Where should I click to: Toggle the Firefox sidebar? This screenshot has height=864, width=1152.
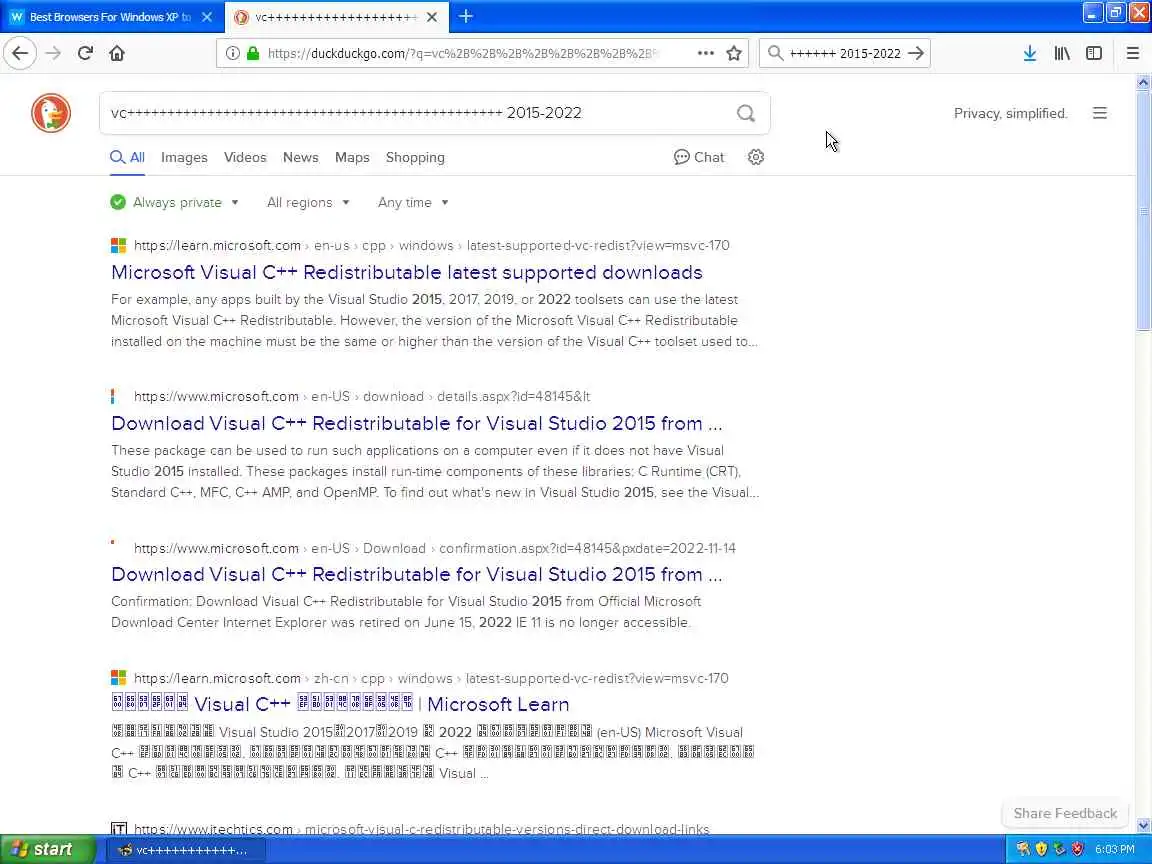[1093, 53]
